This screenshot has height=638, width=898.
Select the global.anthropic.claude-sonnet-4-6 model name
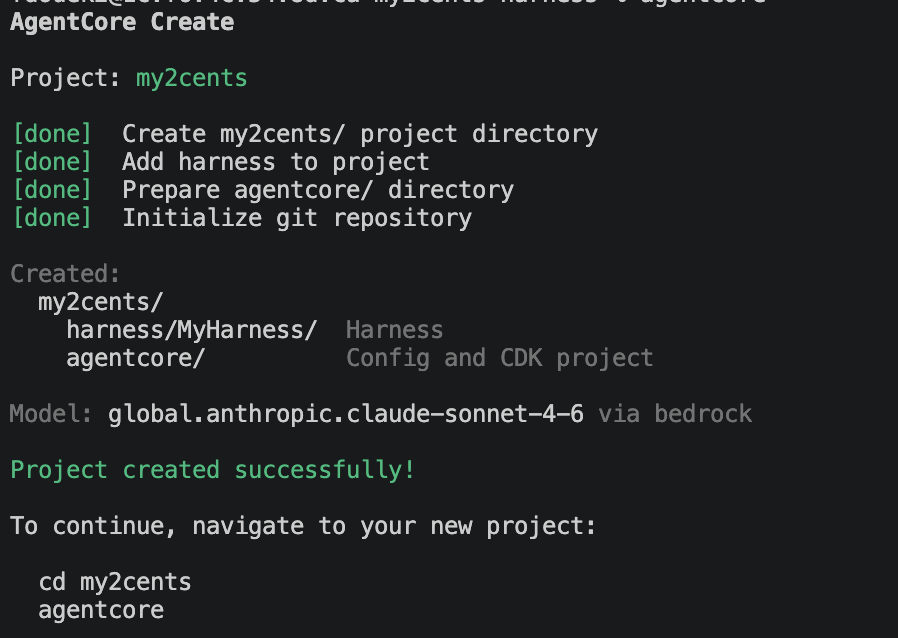345,414
